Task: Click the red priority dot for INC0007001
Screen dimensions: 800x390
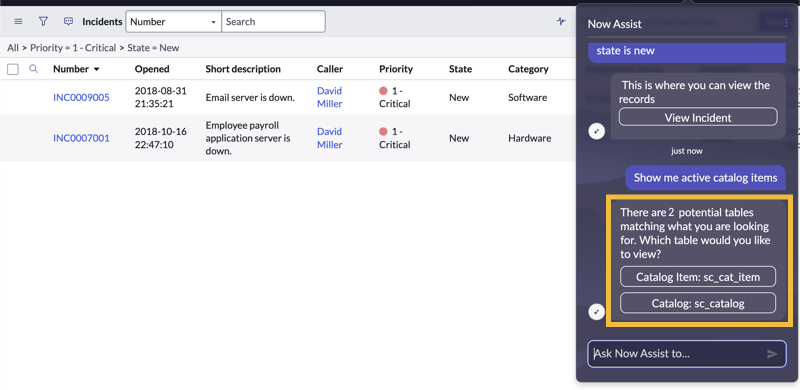Action: click(383, 132)
